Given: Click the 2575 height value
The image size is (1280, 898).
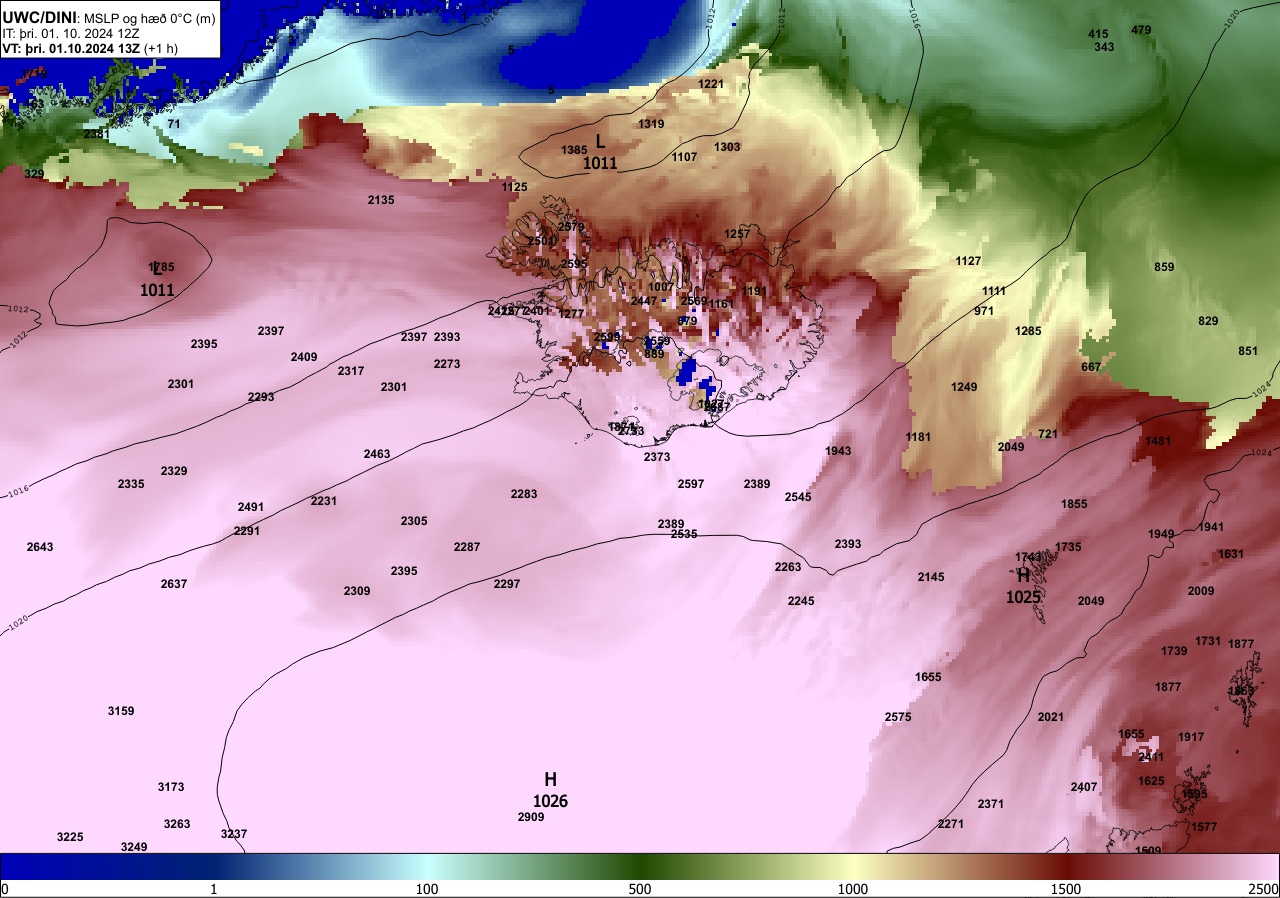Looking at the screenshot, I should point(898,717).
